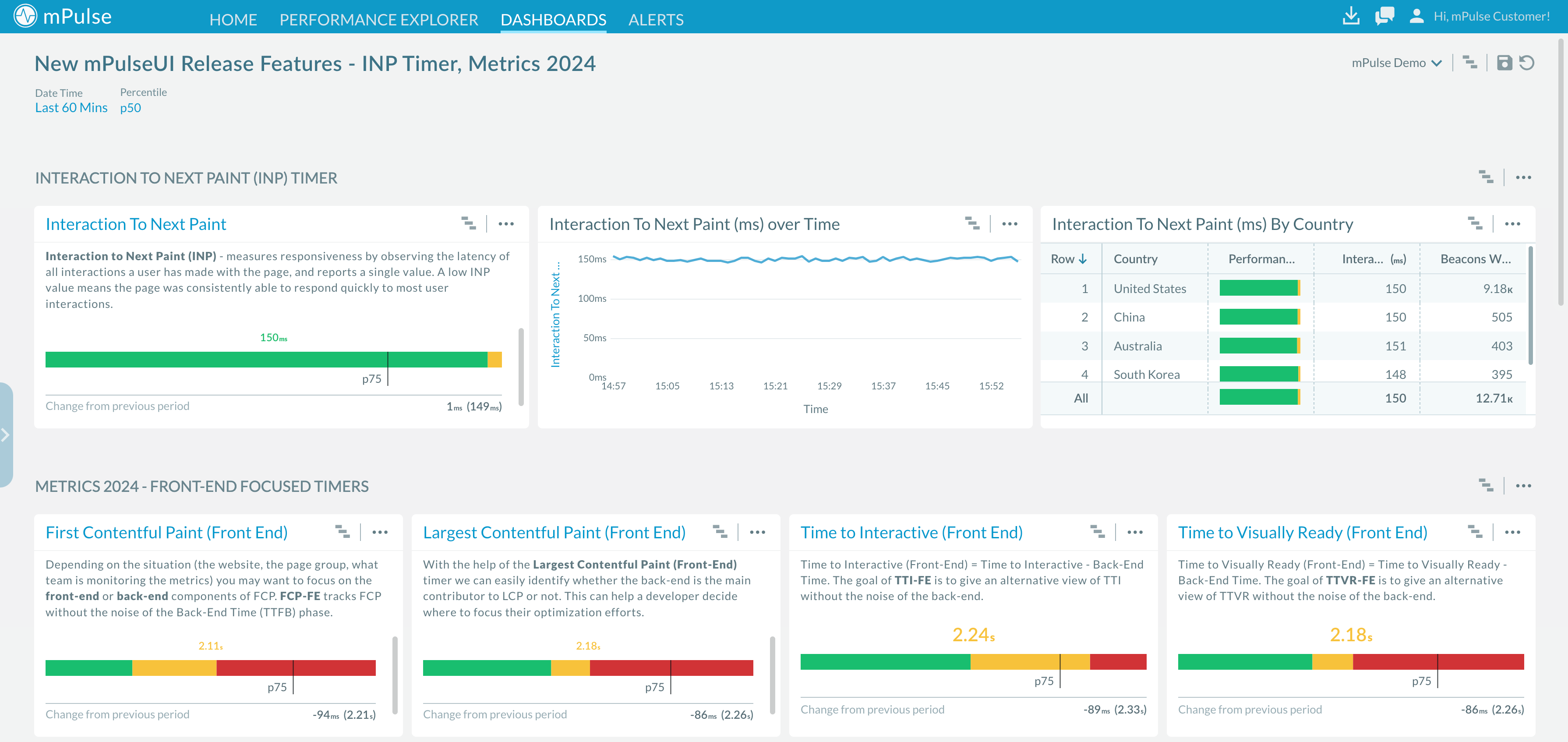Expand the collapsed left-side panel chevron
The height and width of the screenshot is (742, 1568).
point(5,435)
